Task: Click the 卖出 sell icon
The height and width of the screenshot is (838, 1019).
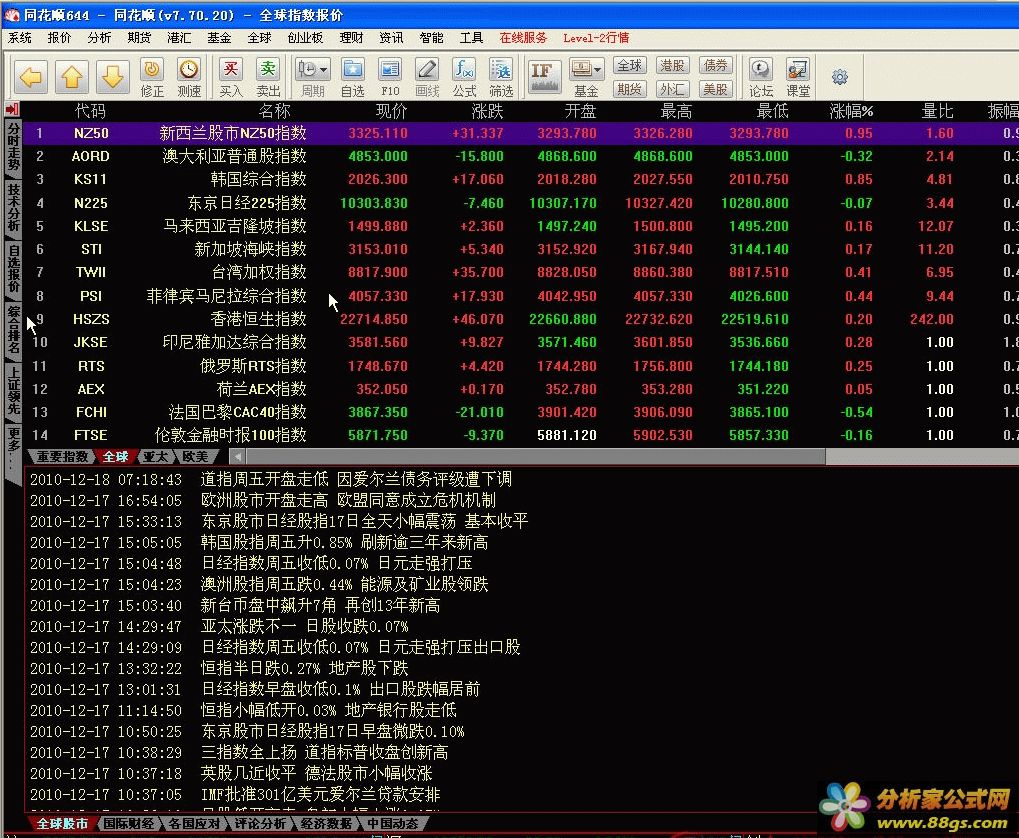Action: point(268,77)
